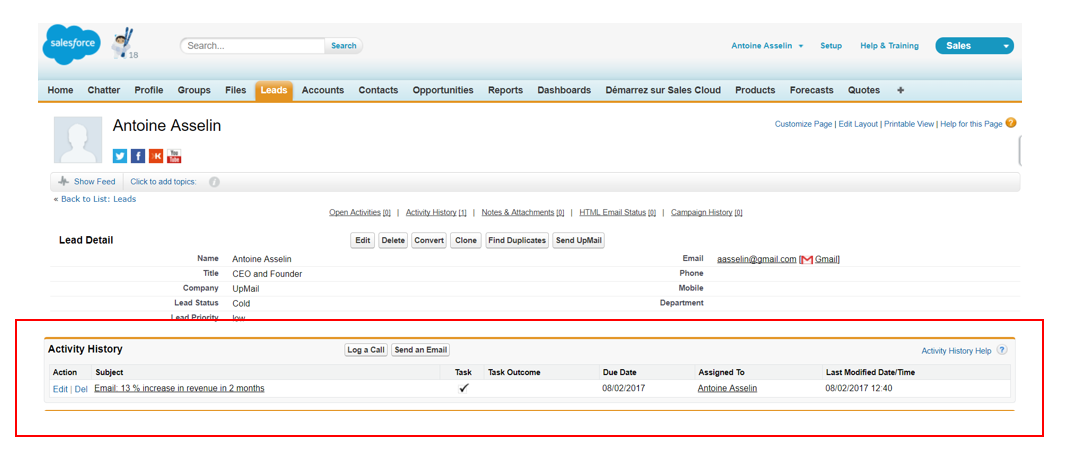This screenshot has height=453, width=1069.
Task: Open the Antoine Asselin user menu dropdown
Action: (x=767, y=46)
